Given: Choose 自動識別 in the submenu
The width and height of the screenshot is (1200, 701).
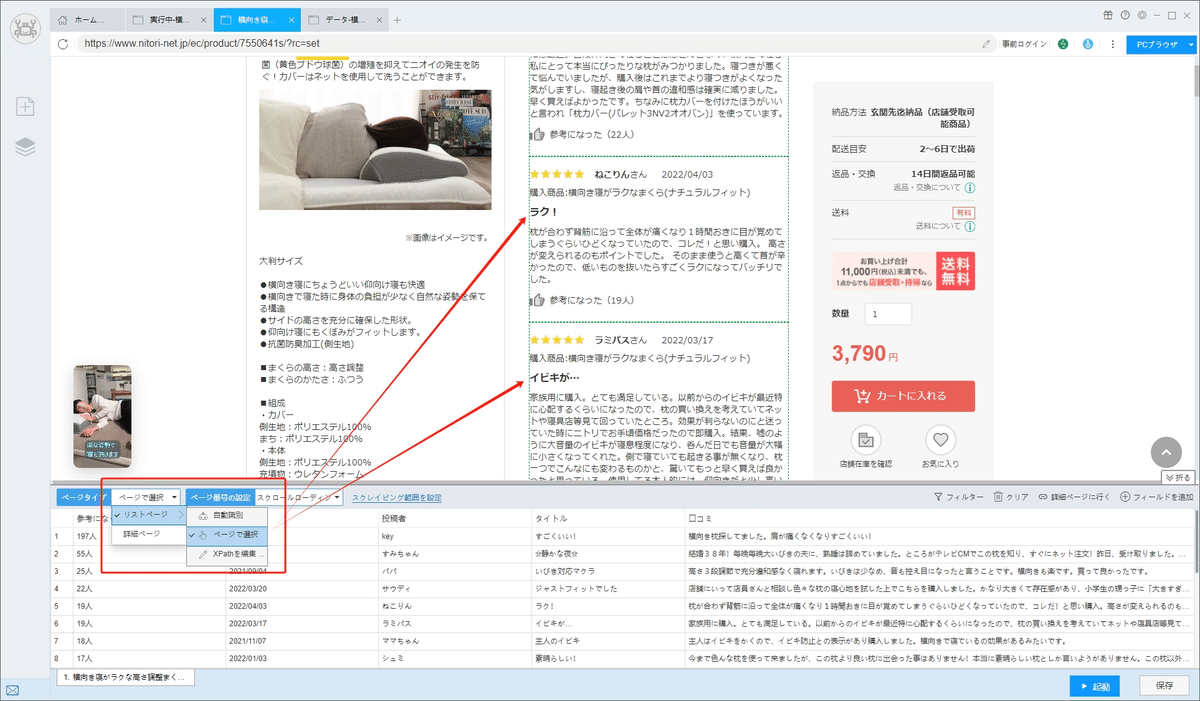Looking at the screenshot, I should coord(227,515).
